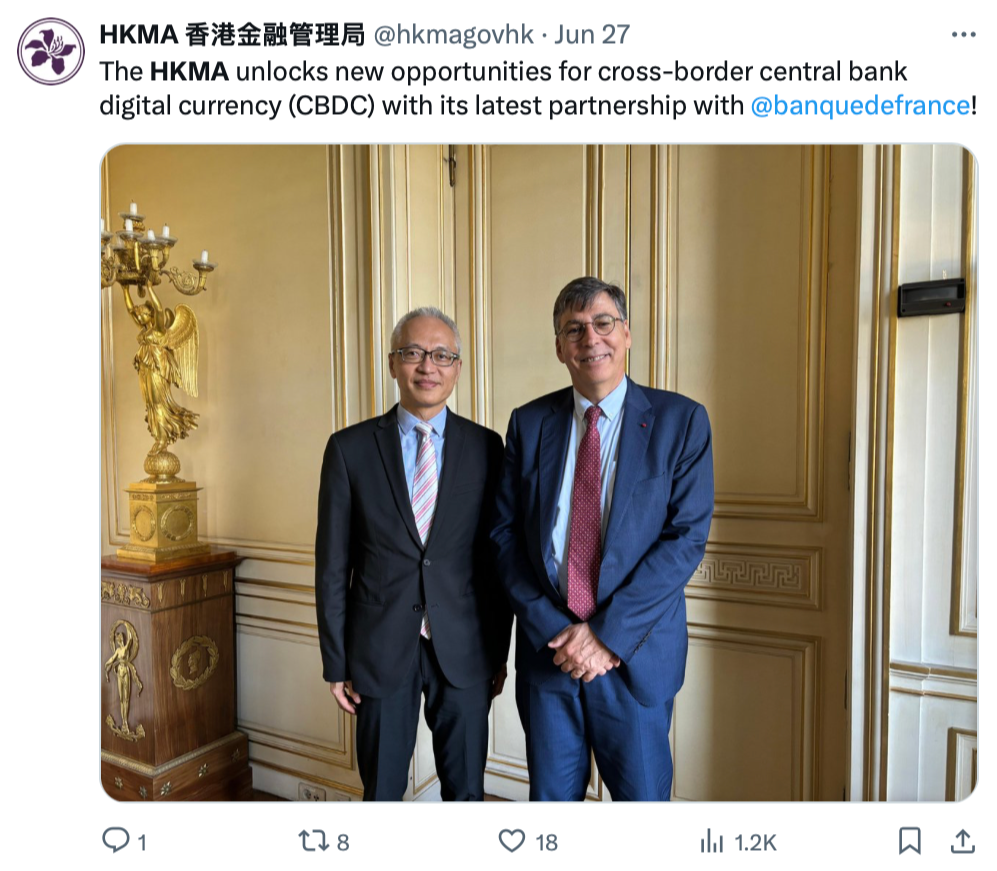
Task: Click the reply count of 1
Action: tap(142, 843)
